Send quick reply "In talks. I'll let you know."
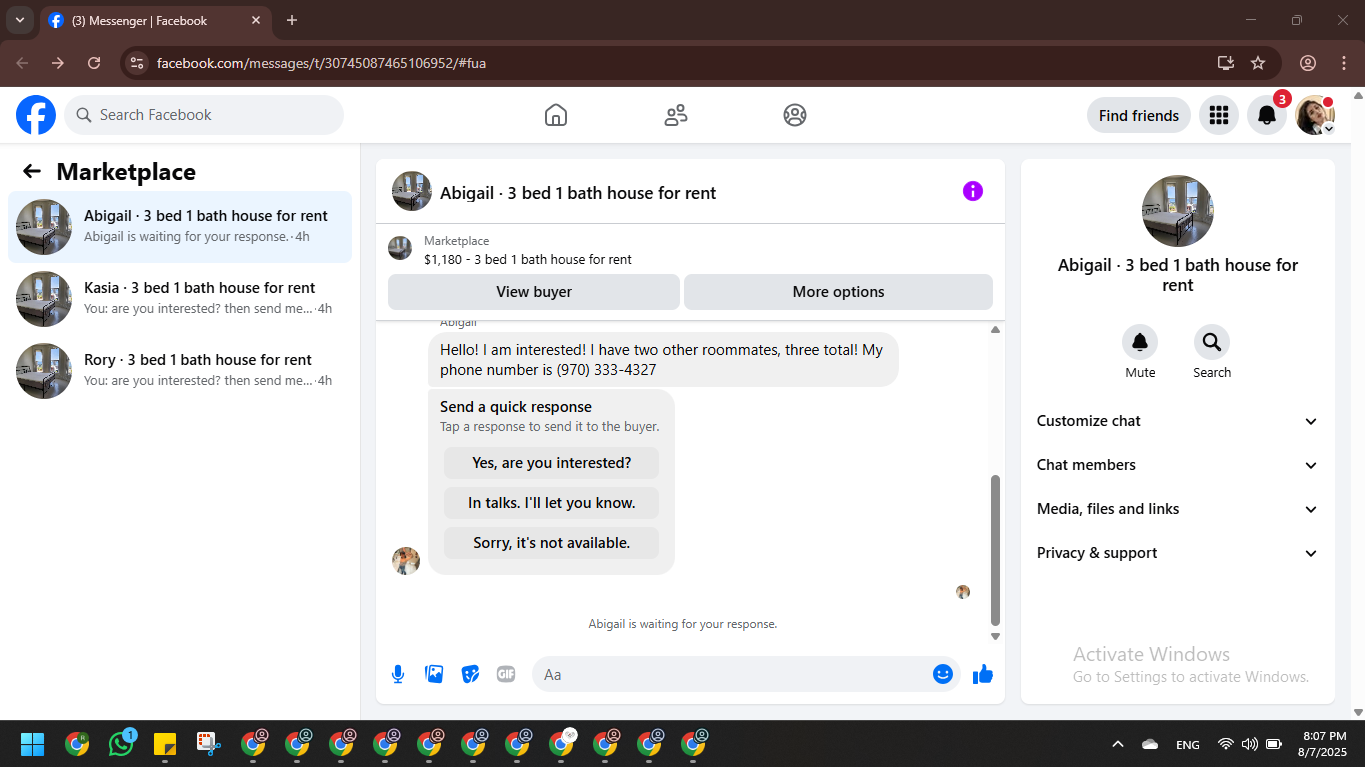Viewport: 1365px width, 767px height. (x=551, y=503)
